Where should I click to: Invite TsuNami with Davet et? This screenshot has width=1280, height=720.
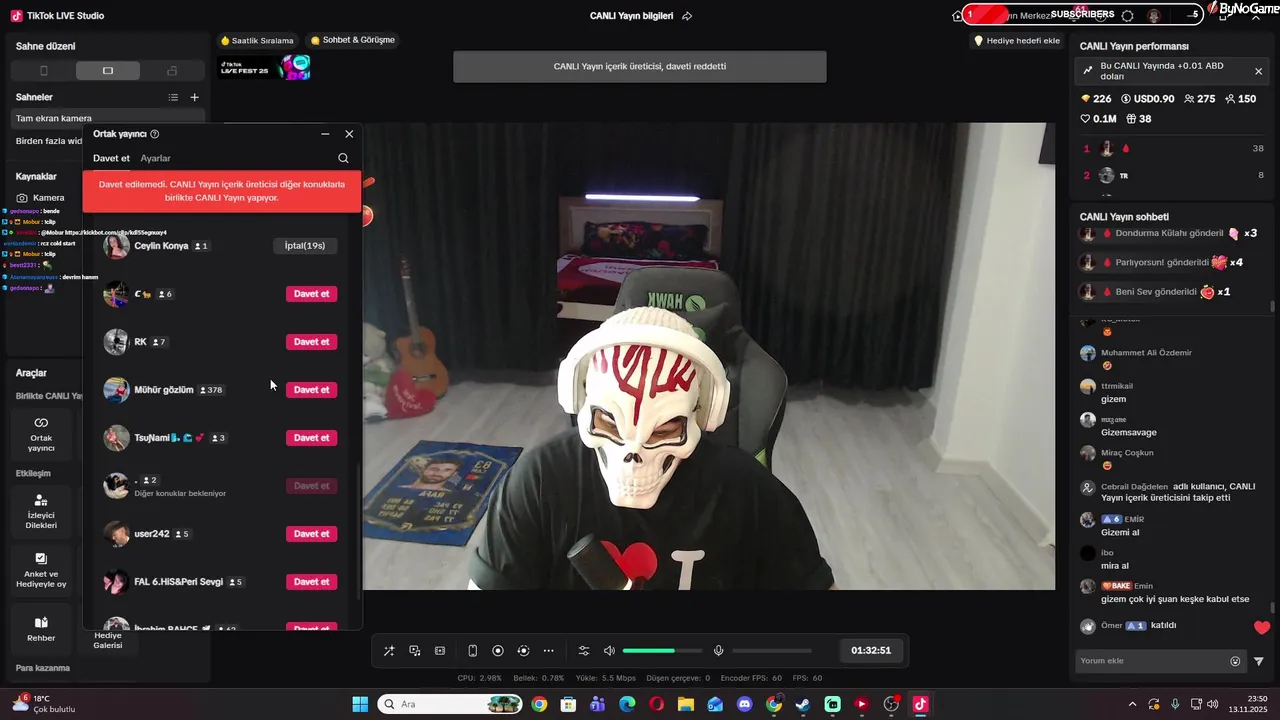[x=311, y=438]
